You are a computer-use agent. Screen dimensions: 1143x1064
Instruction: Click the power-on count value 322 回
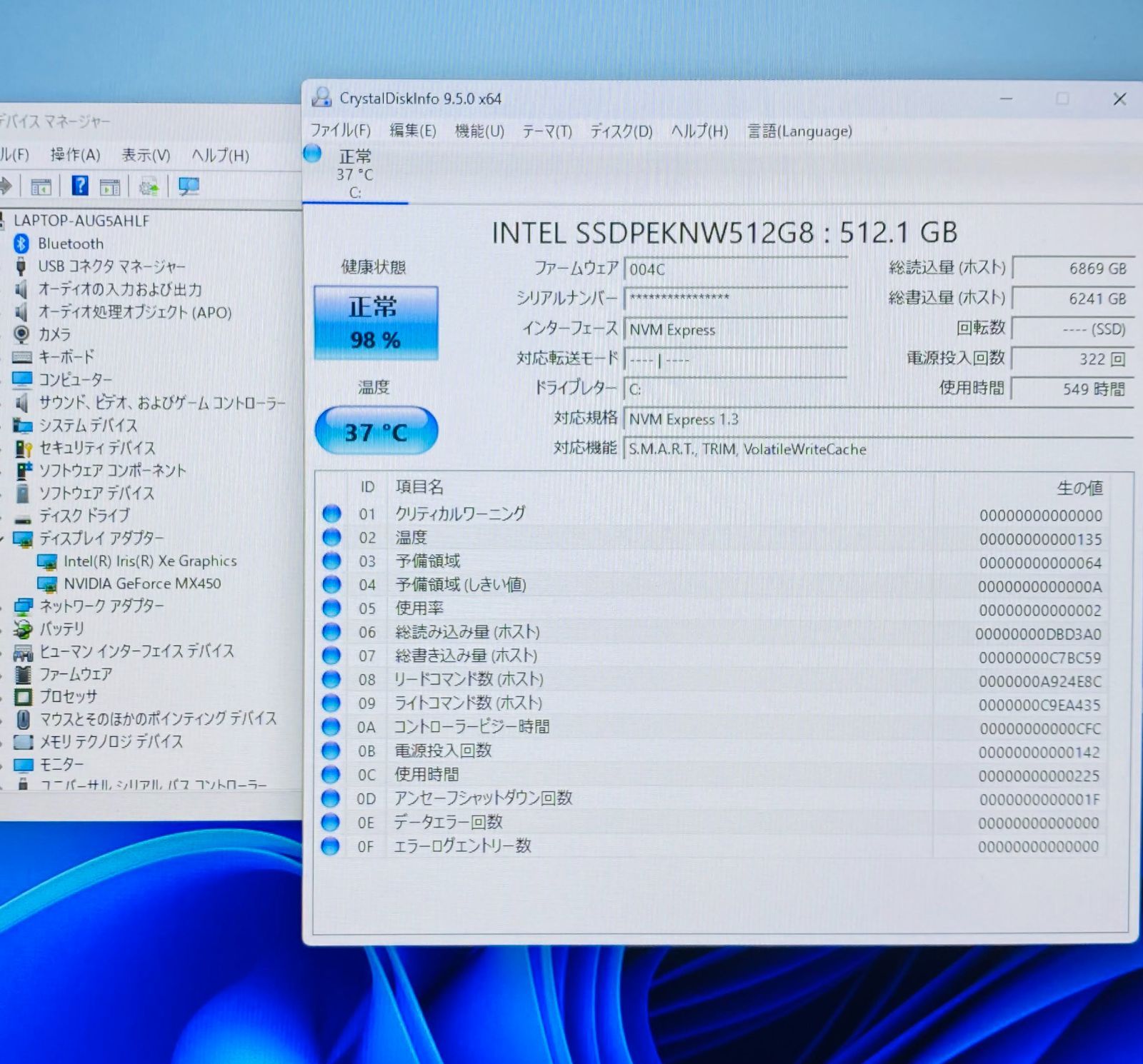coord(1073,358)
